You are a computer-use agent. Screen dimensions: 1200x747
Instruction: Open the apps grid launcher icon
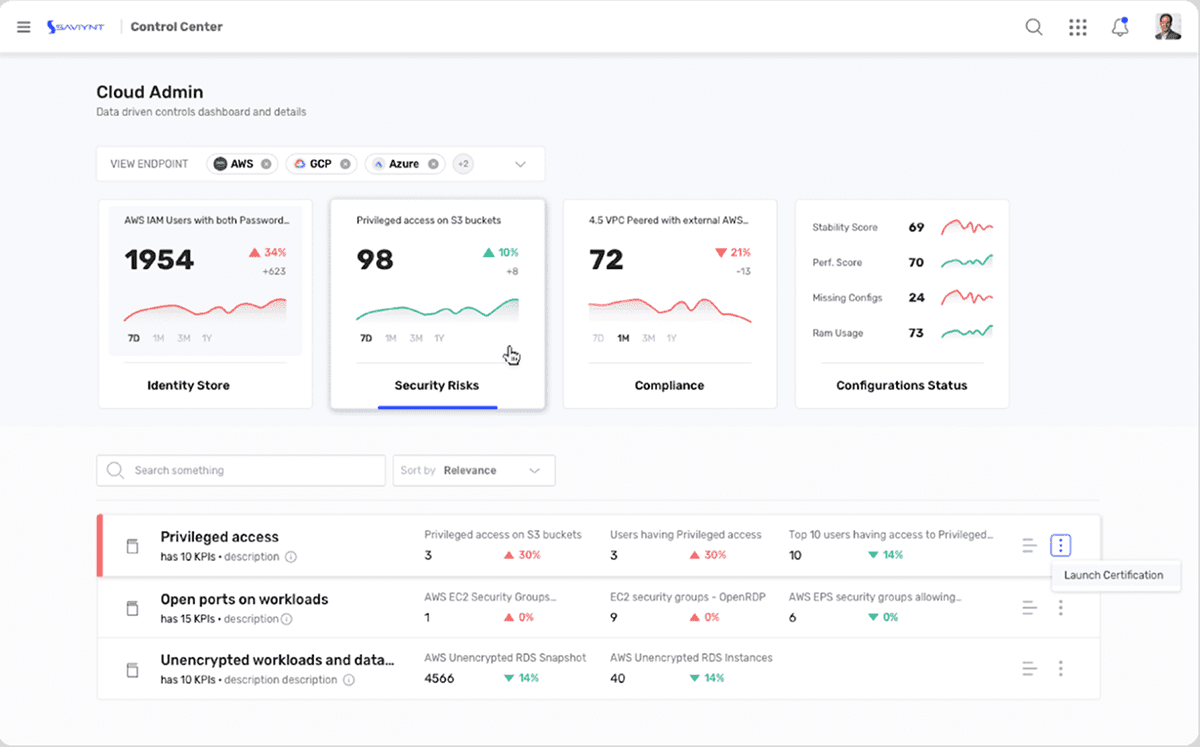(1077, 27)
